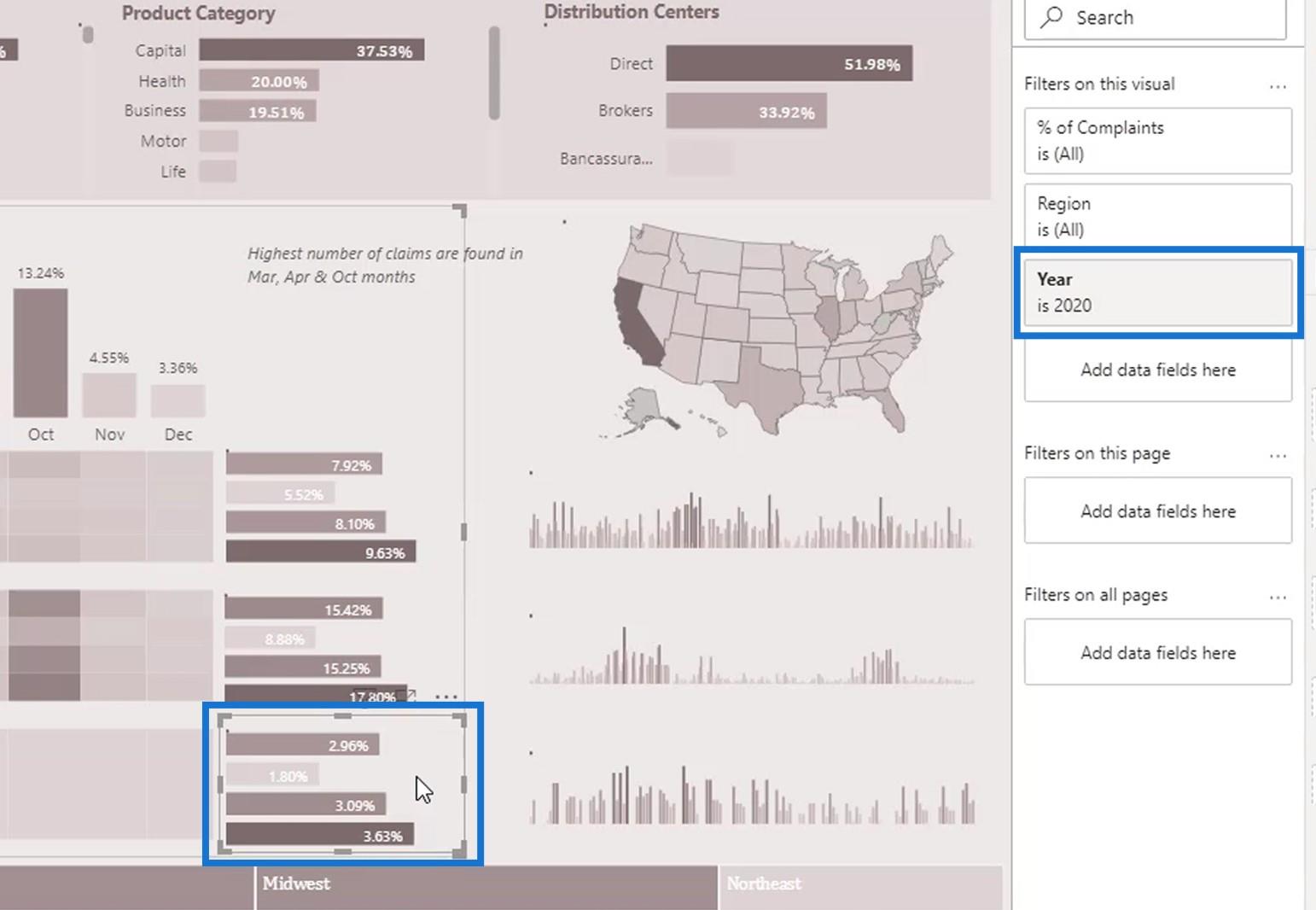Image resolution: width=1316 pixels, height=910 pixels.
Task: Click the Search field in Filters pane
Action: 1155,18
